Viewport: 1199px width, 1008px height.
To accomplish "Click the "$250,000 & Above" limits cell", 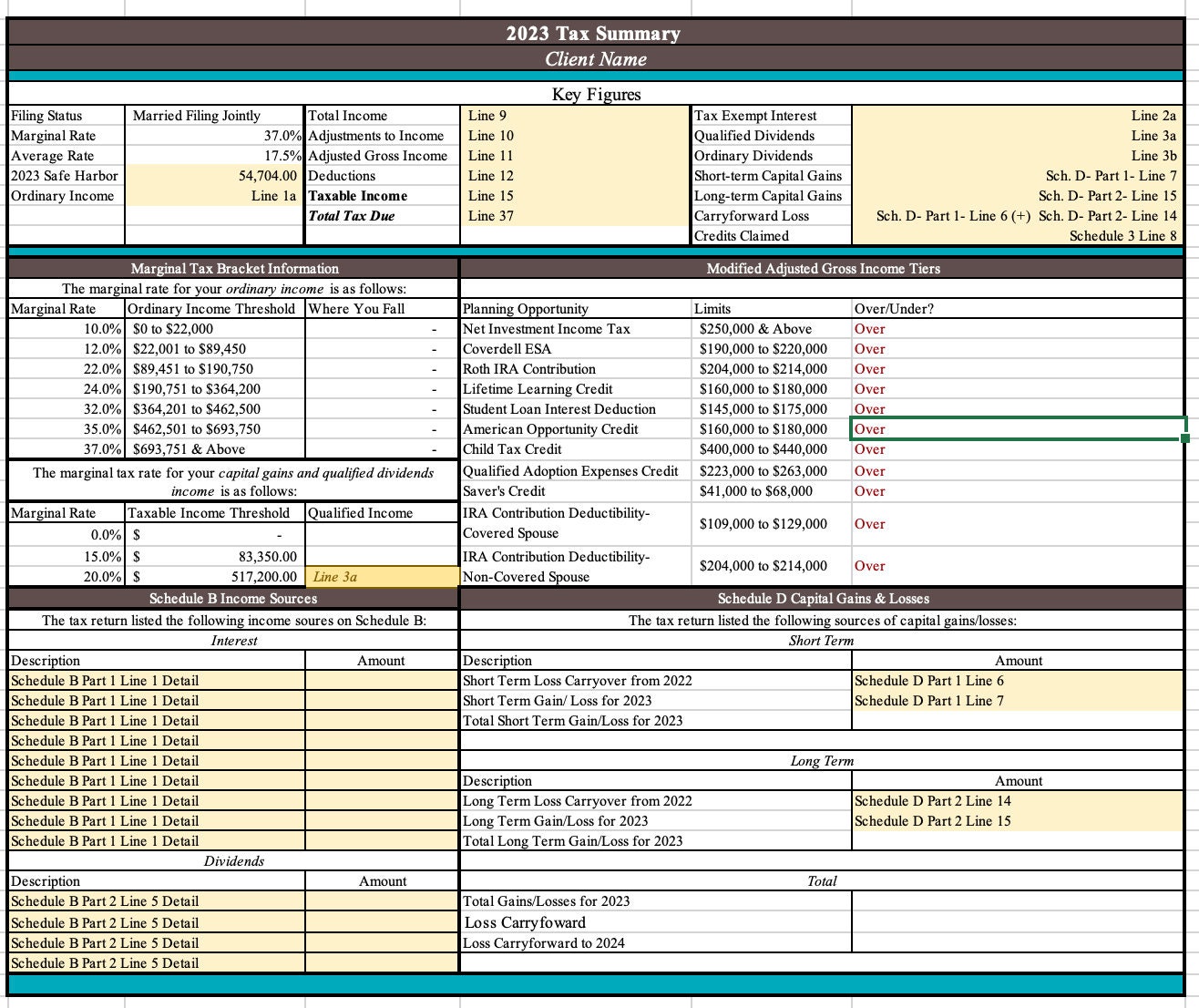I will (x=772, y=329).
